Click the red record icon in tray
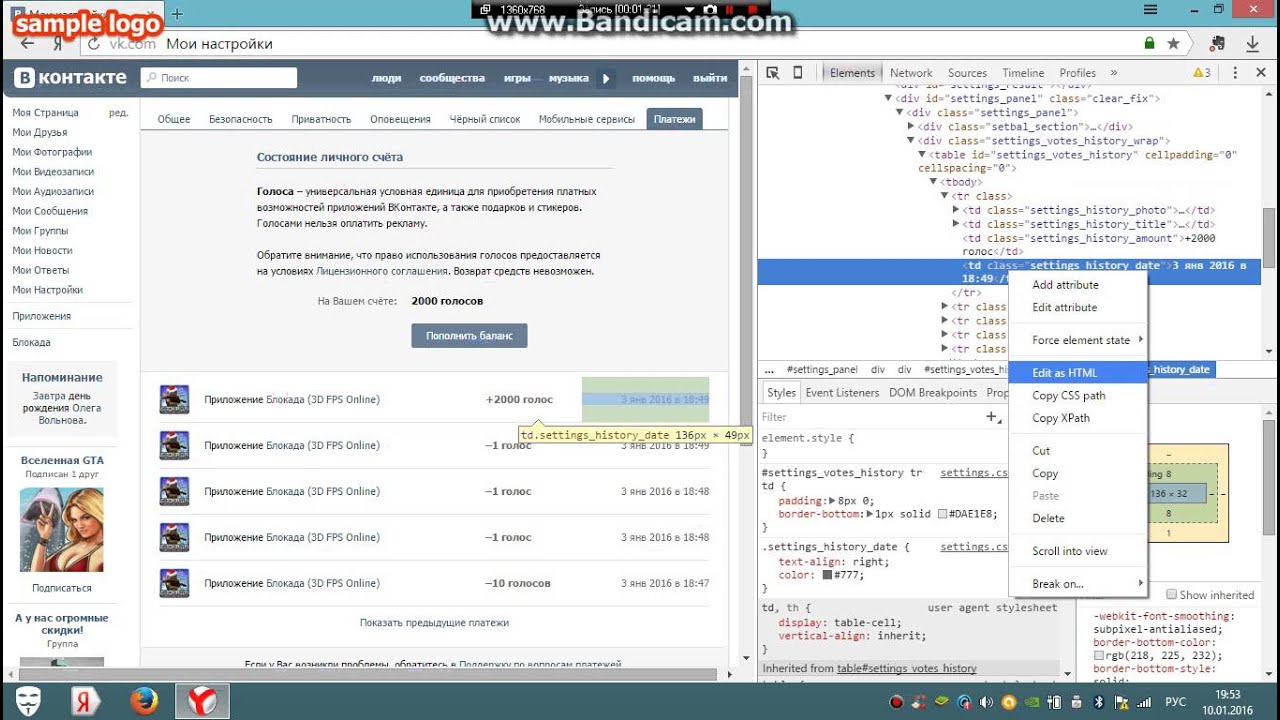The height and width of the screenshot is (720, 1280). pyautogui.click(x=896, y=702)
